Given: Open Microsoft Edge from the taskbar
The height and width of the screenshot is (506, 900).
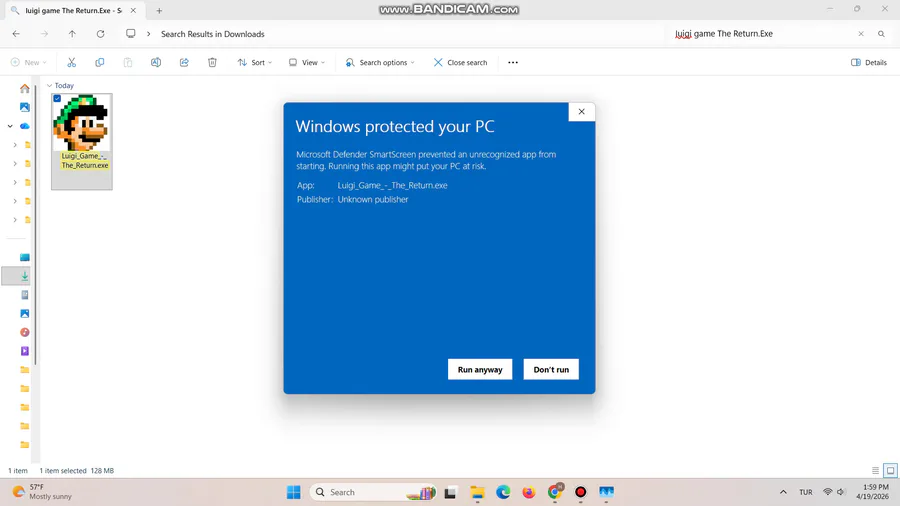Looking at the screenshot, I should pyautogui.click(x=503, y=492).
